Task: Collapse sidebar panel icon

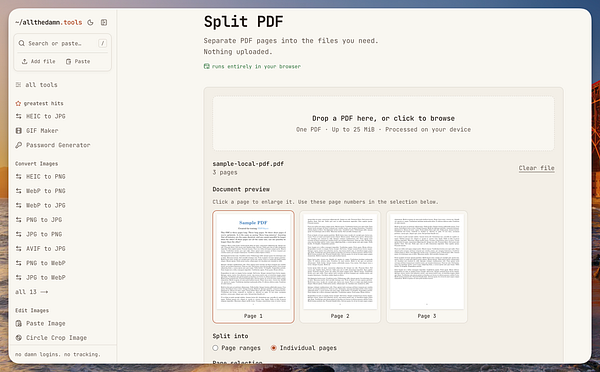Action: pos(104,23)
